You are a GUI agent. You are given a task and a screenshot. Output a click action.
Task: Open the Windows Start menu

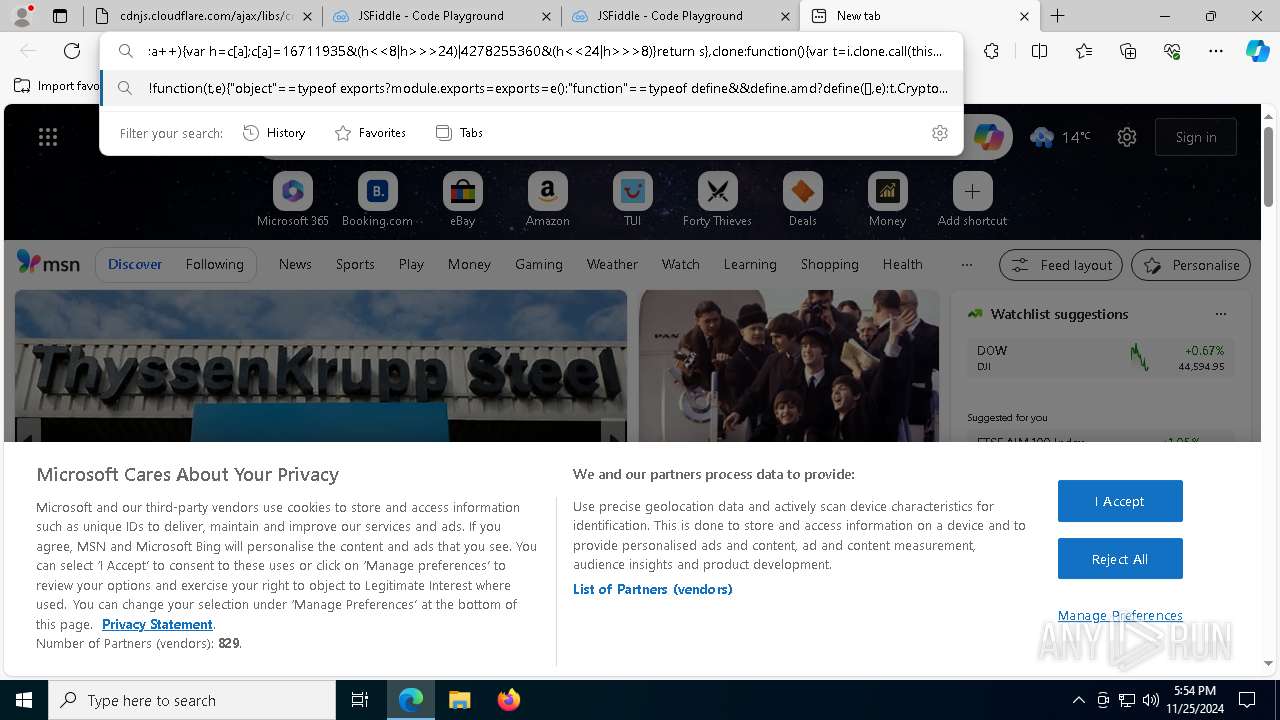pyautogui.click(x=24, y=700)
